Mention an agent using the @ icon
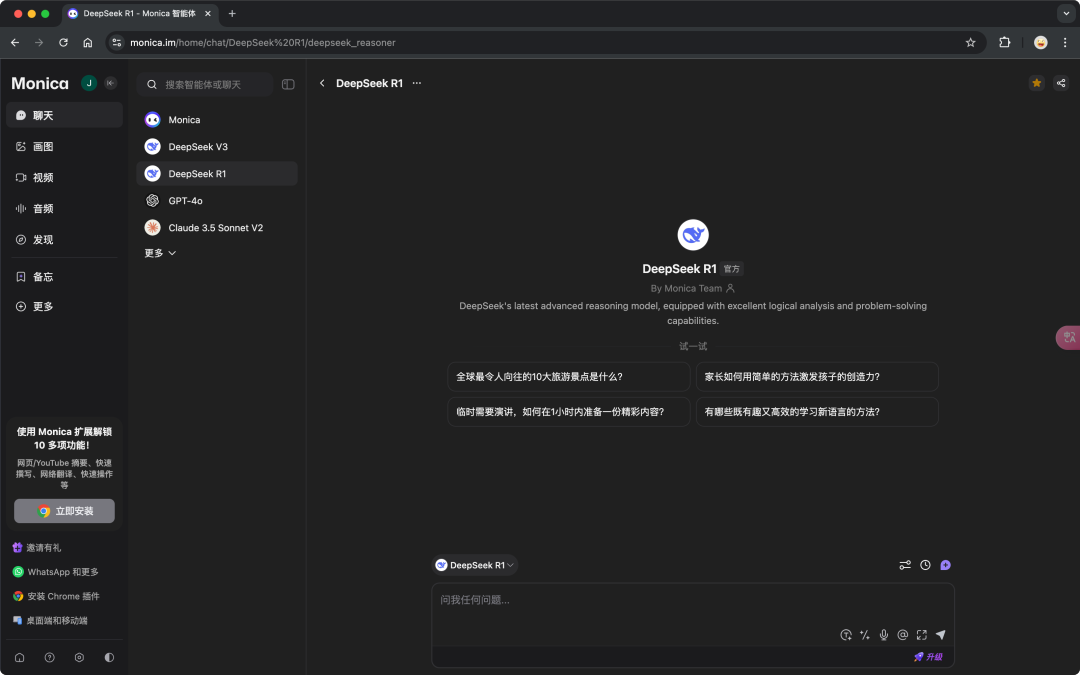 [x=902, y=635]
